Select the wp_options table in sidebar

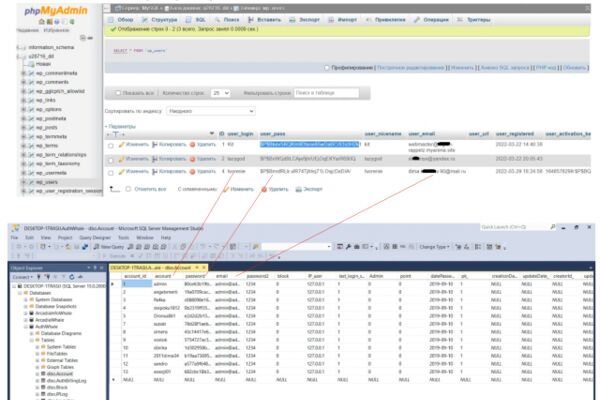coord(49,109)
